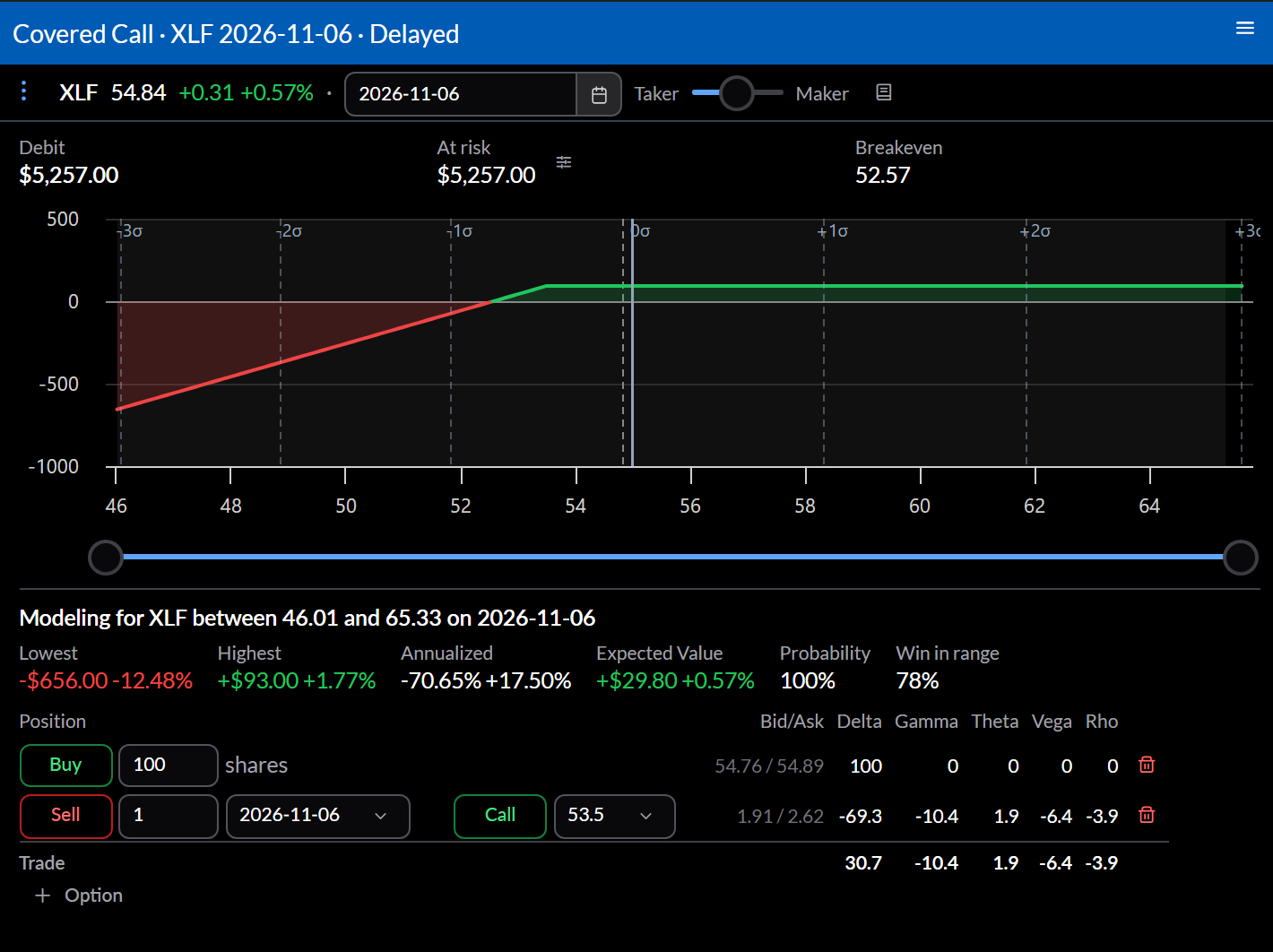Click the top expiration date input field
Screen dimensions: 1273x952
pyautogui.click(x=461, y=94)
